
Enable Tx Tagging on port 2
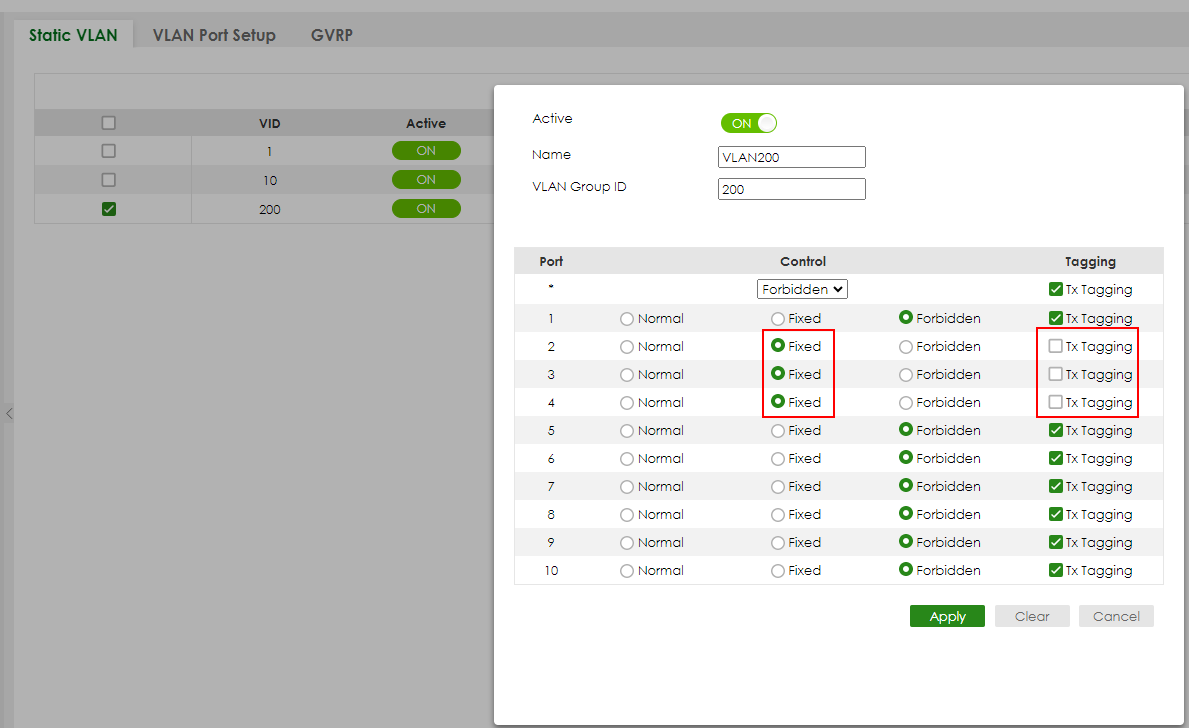coord(1056,346)
